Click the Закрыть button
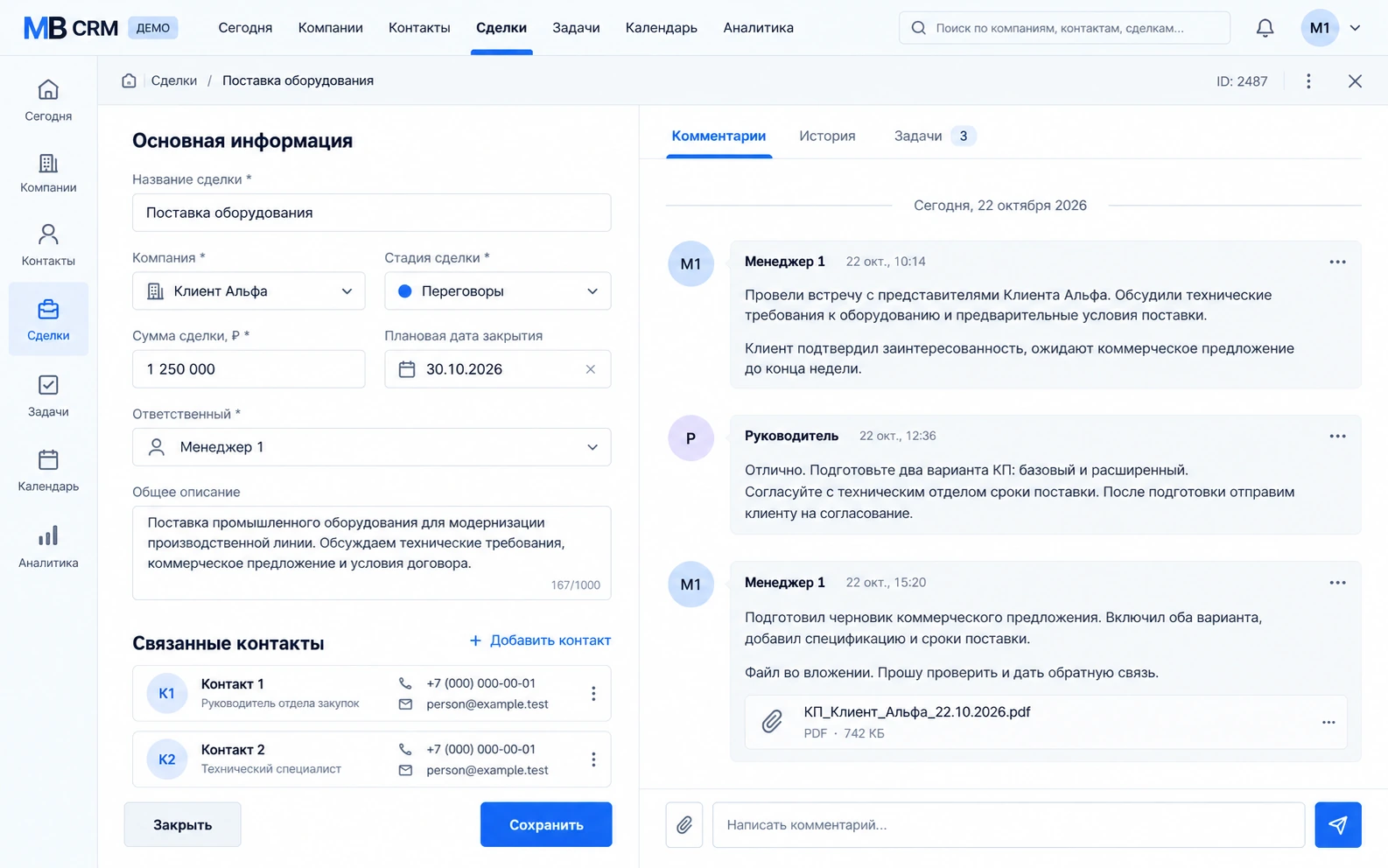This screenshot has height=868, width=1388. coord(182,825)
